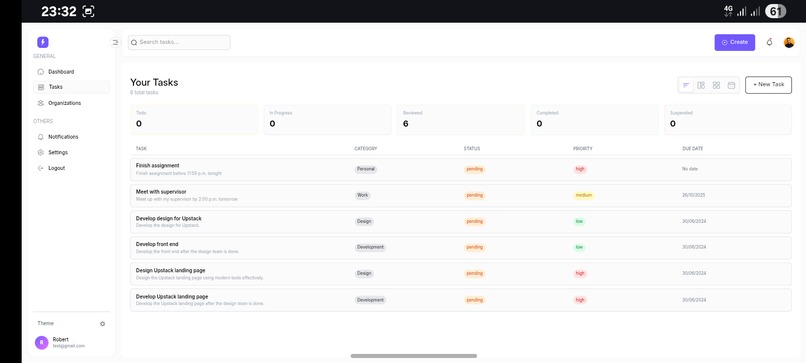Open the Develop design for Upstack task
The width and height of the screenshot is (806, 363).
pyautogui.click(x=461, y=222)
